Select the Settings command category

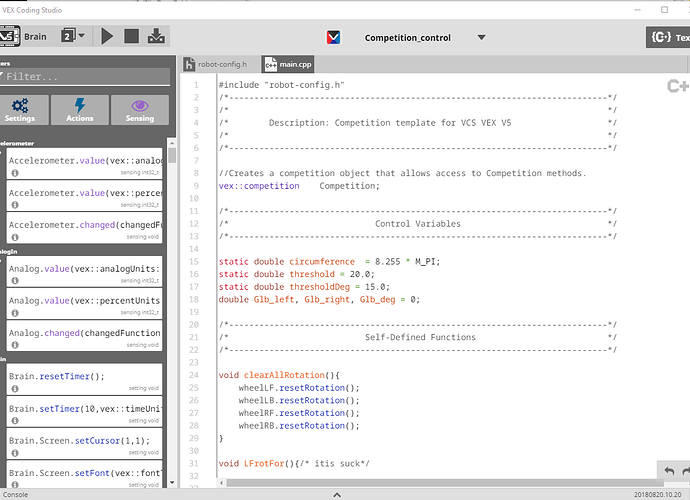(24, 110)
